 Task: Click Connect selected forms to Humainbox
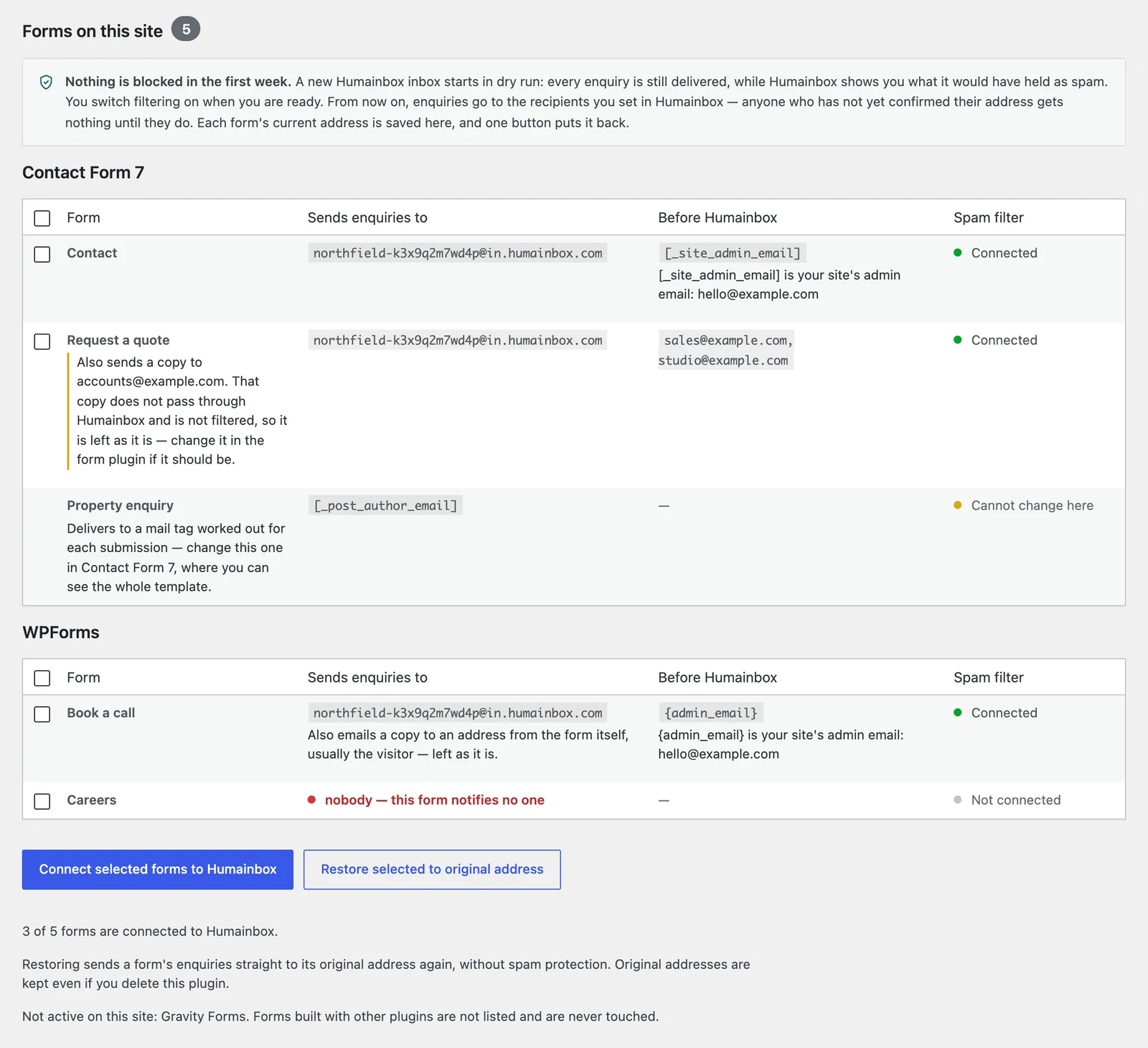(158, 869)
